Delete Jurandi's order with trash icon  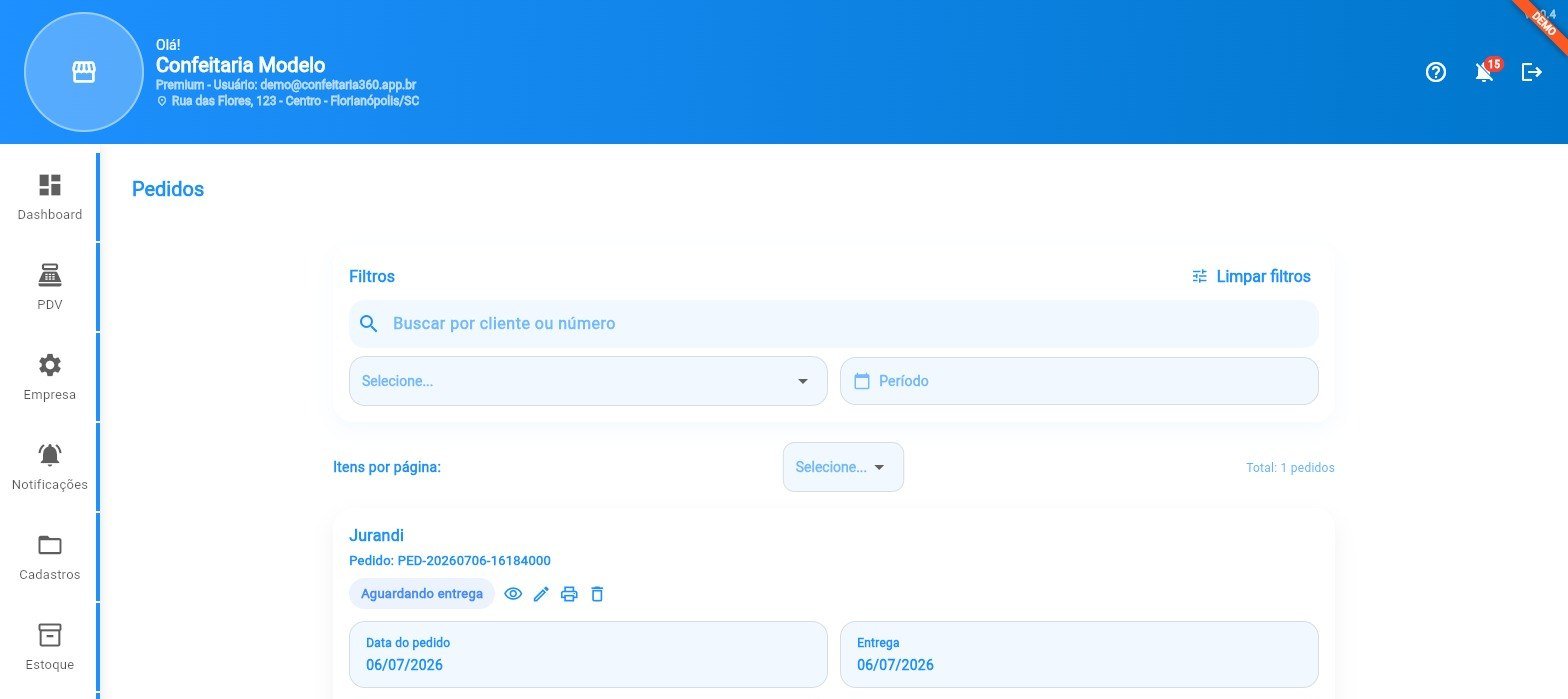[597, 594]
